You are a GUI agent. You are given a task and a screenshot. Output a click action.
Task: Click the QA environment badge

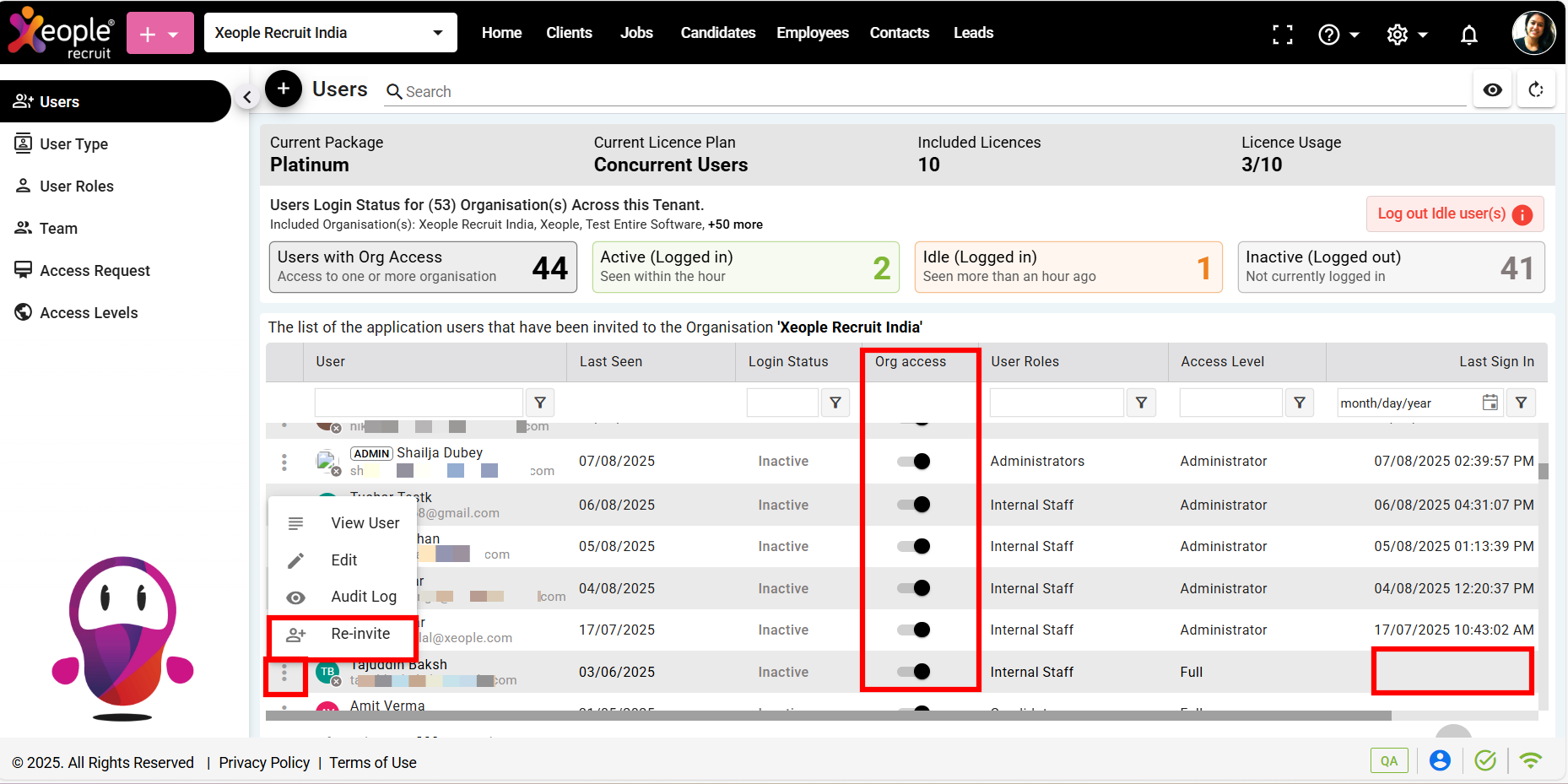[x=1389, y=760]
